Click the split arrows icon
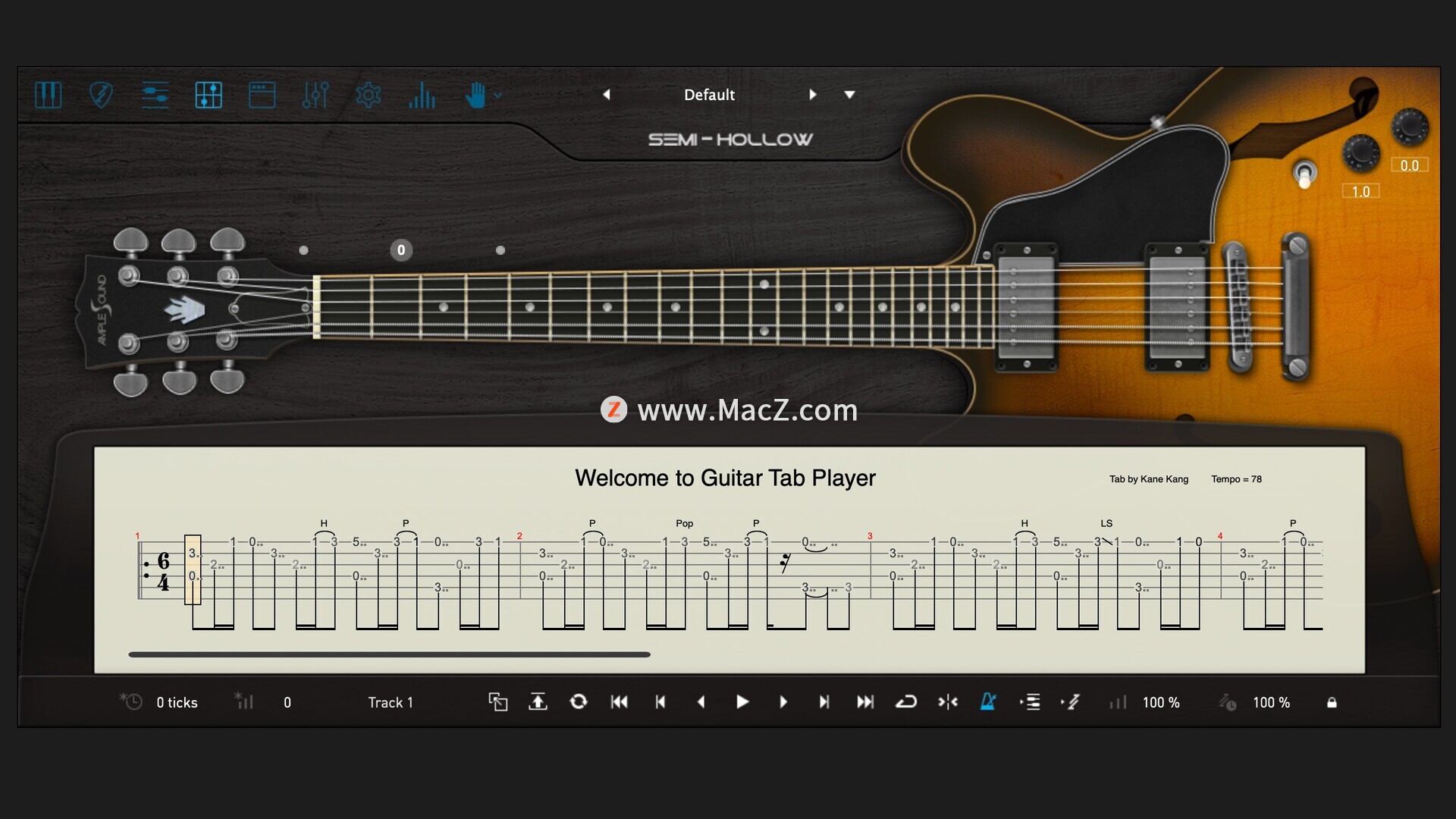 [948, 702]
